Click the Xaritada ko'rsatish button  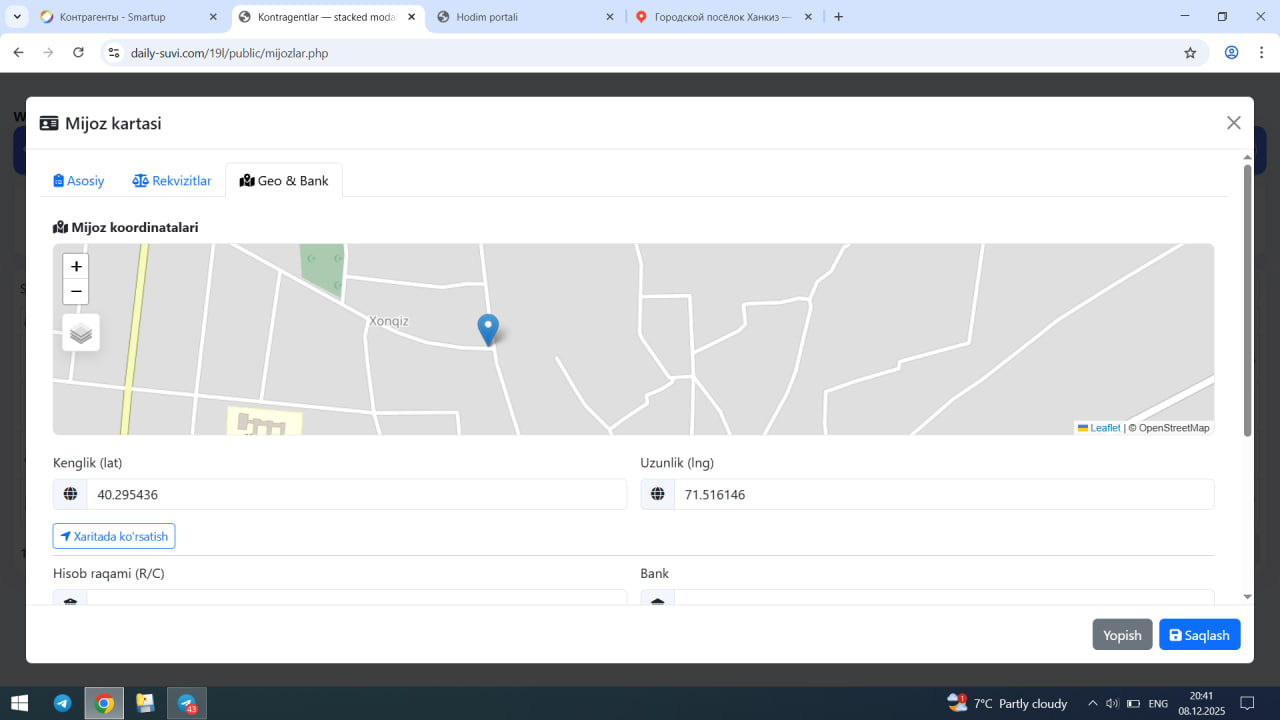pyautogui.click(x=114, y=536)
